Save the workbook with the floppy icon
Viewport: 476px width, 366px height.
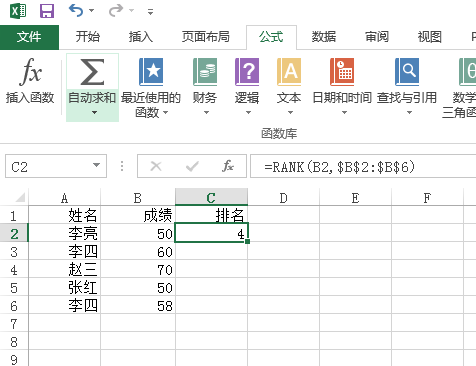(x=47, y=11)
